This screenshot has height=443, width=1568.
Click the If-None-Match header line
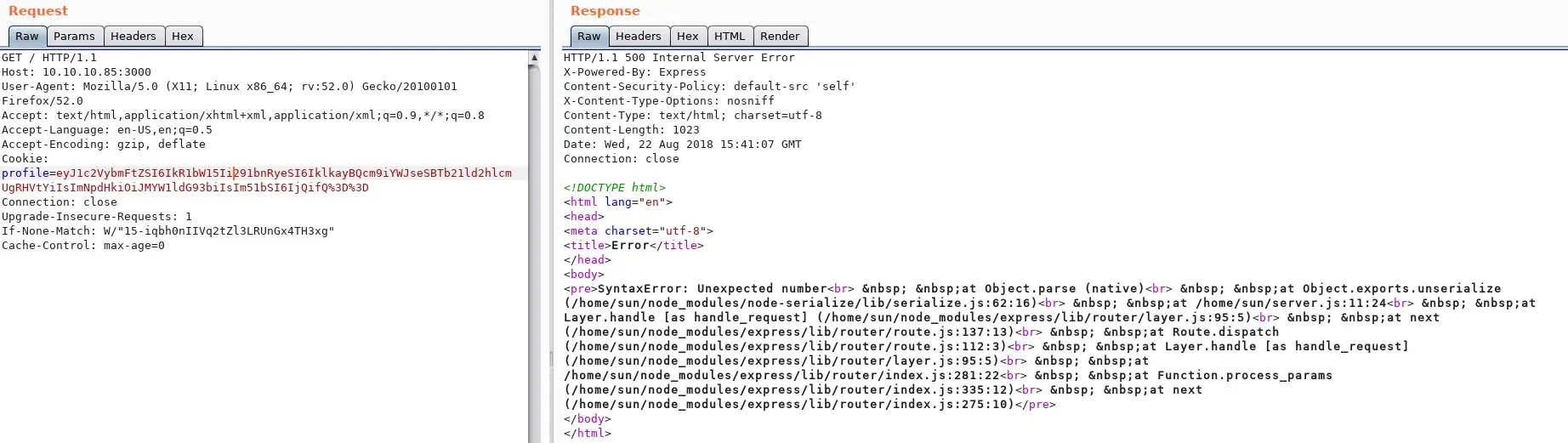tap(168, 231)
